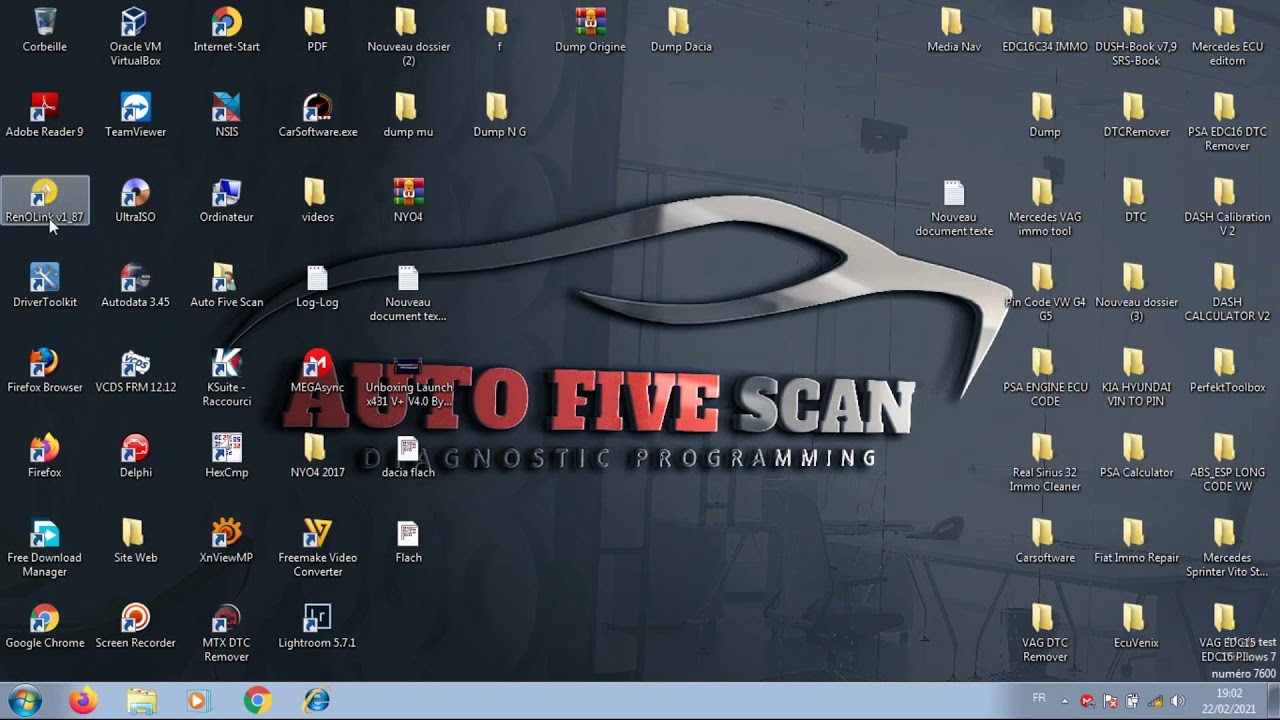Image resolution: width=1280 pixels, height=720 pixels.
Task: Open the Log-Log text file
Action: (x=317, y=285)
